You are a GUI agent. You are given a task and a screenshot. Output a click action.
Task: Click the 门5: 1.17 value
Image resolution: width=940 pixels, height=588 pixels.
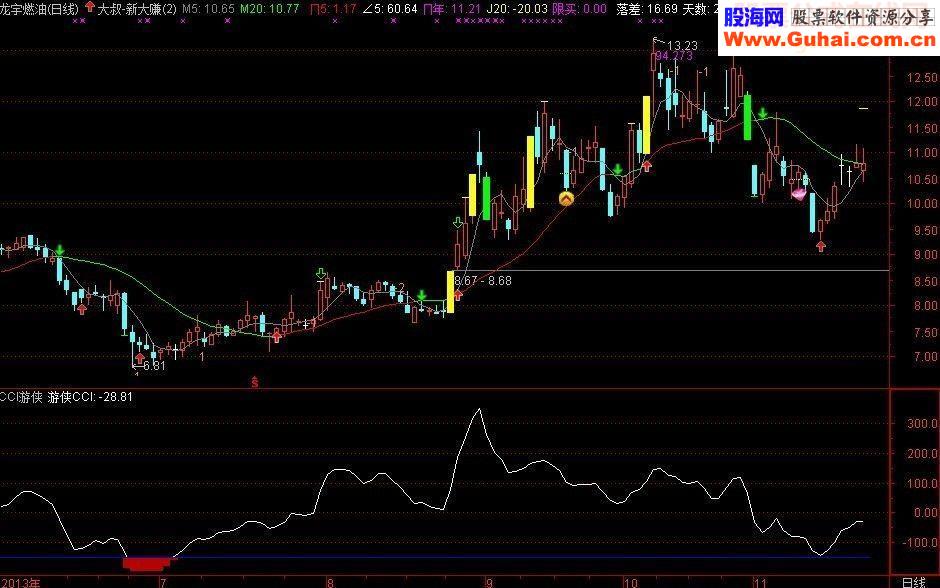coord(333,8)
